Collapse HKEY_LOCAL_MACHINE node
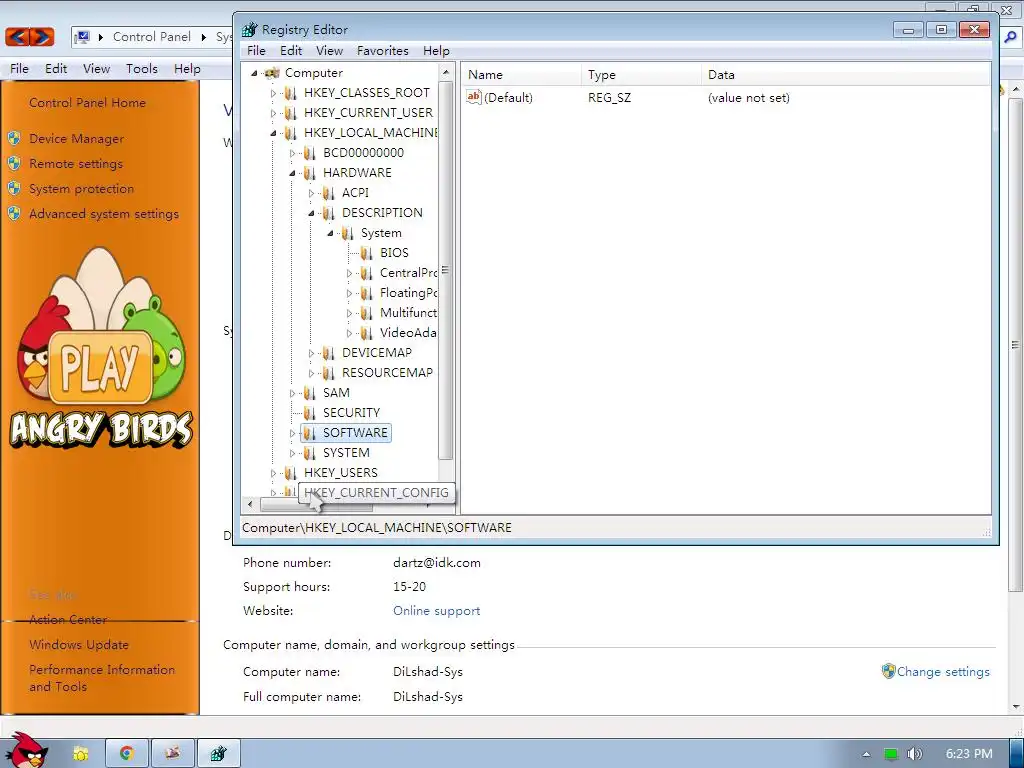The width and height of the screenshot is (1024, 768). coord(274,133)
